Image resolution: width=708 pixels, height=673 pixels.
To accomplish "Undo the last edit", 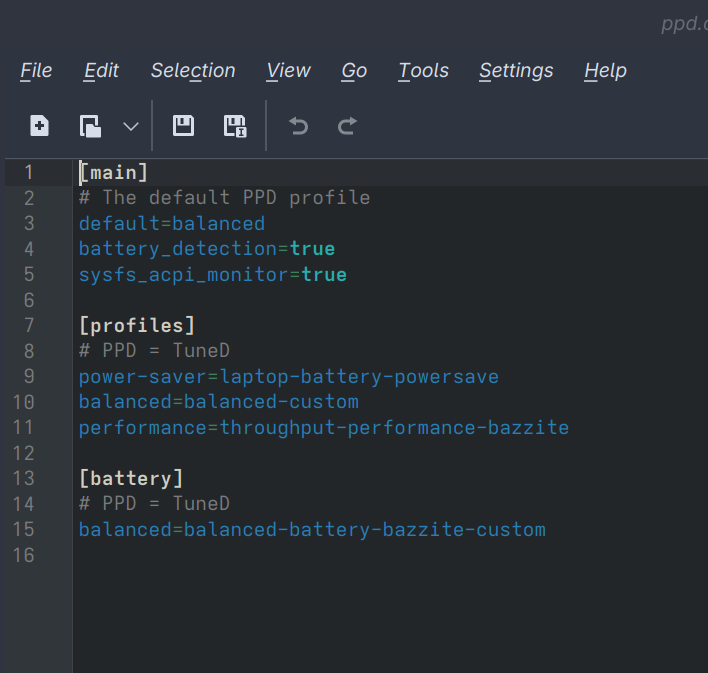I will coord(298,126).
